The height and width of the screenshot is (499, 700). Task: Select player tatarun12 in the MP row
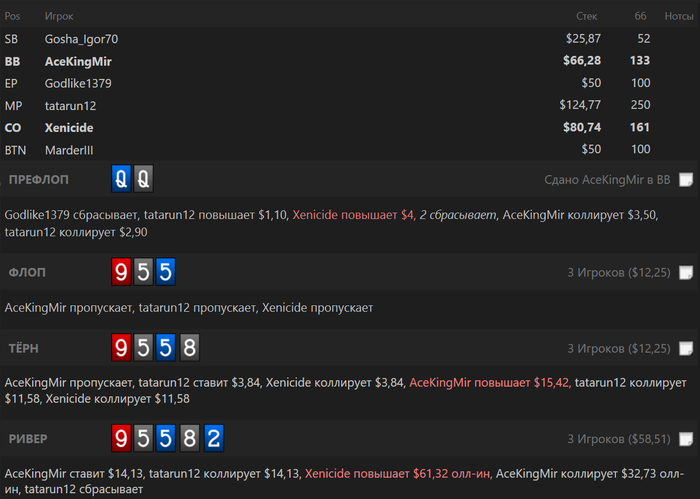coord(71,105)
